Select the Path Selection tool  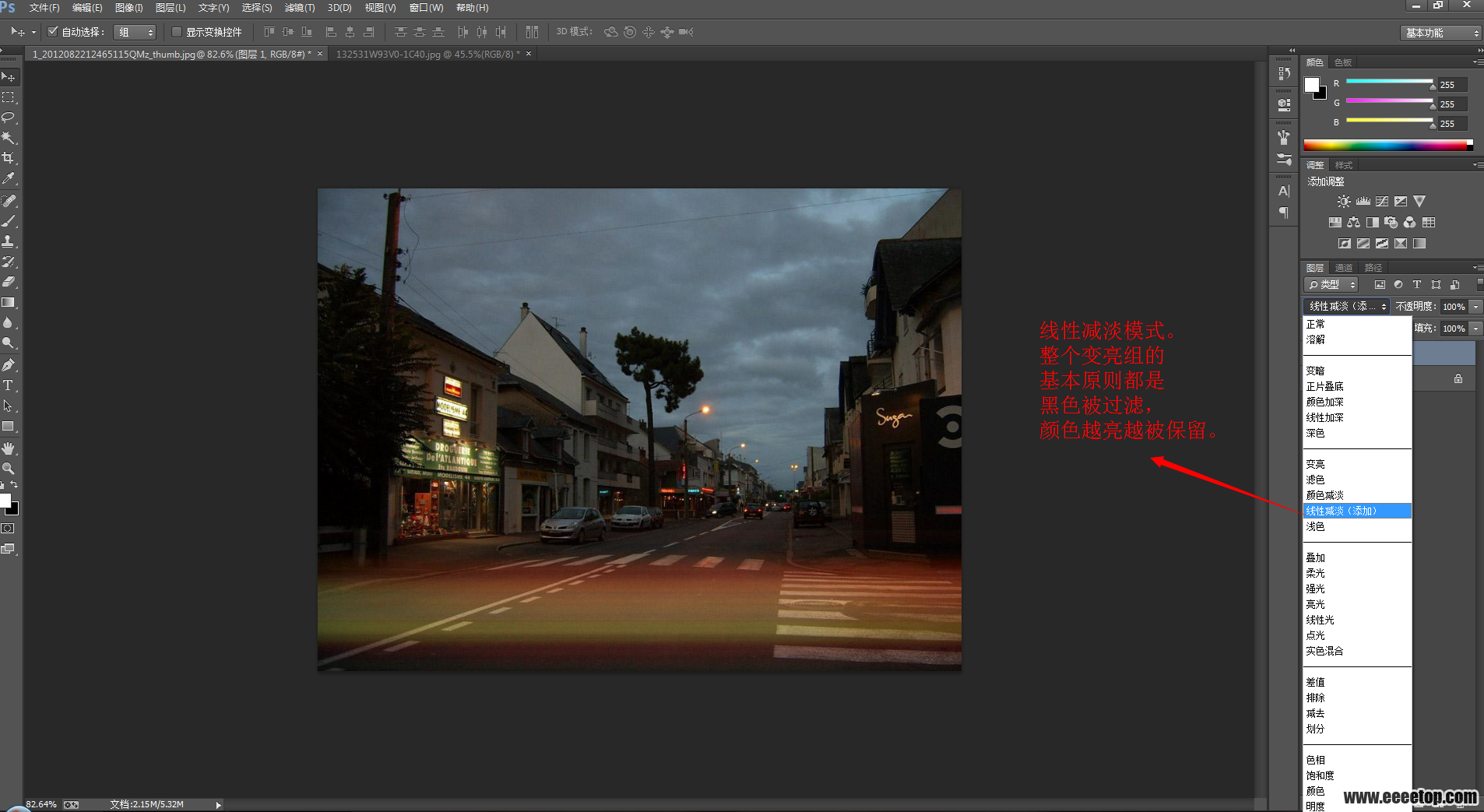tap(9, 406)
